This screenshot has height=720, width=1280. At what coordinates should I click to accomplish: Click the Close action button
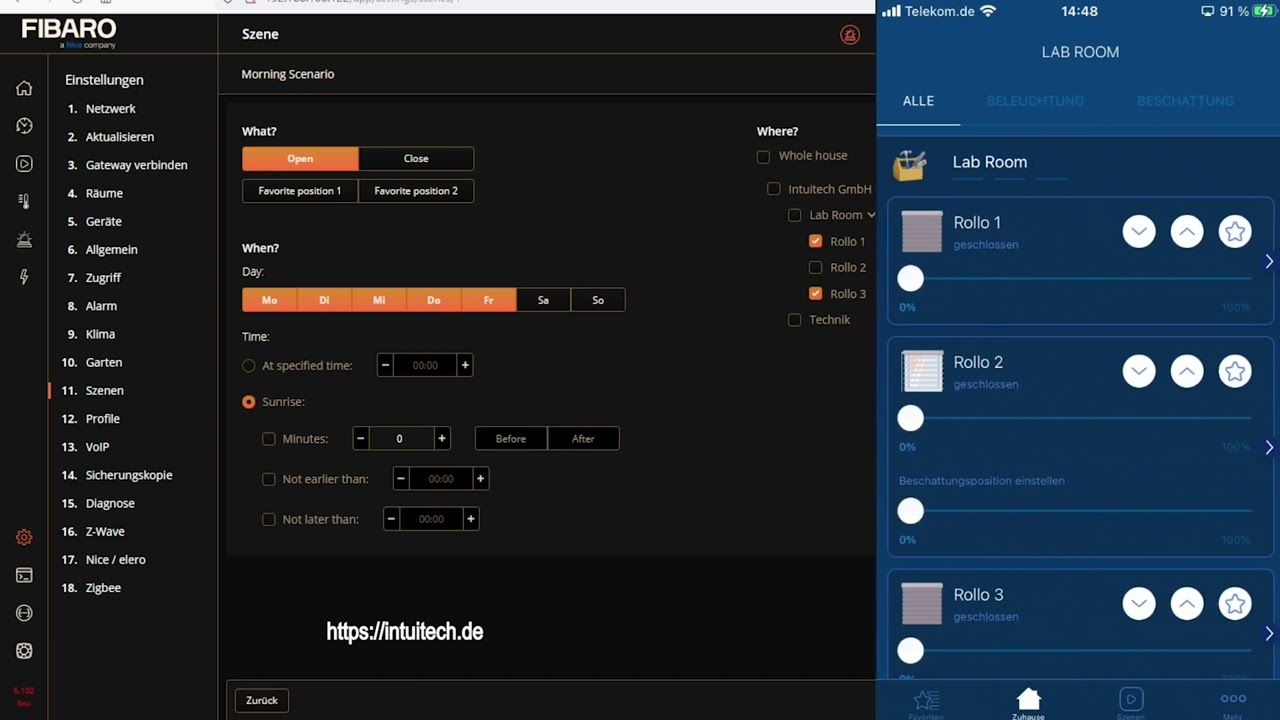(416, 159)
